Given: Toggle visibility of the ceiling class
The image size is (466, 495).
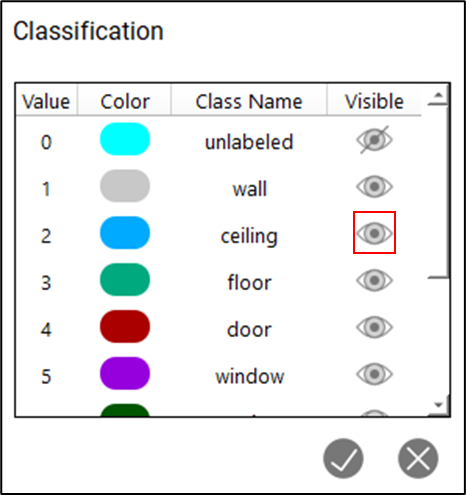Looking at the screenshot, I should point(374,233).
